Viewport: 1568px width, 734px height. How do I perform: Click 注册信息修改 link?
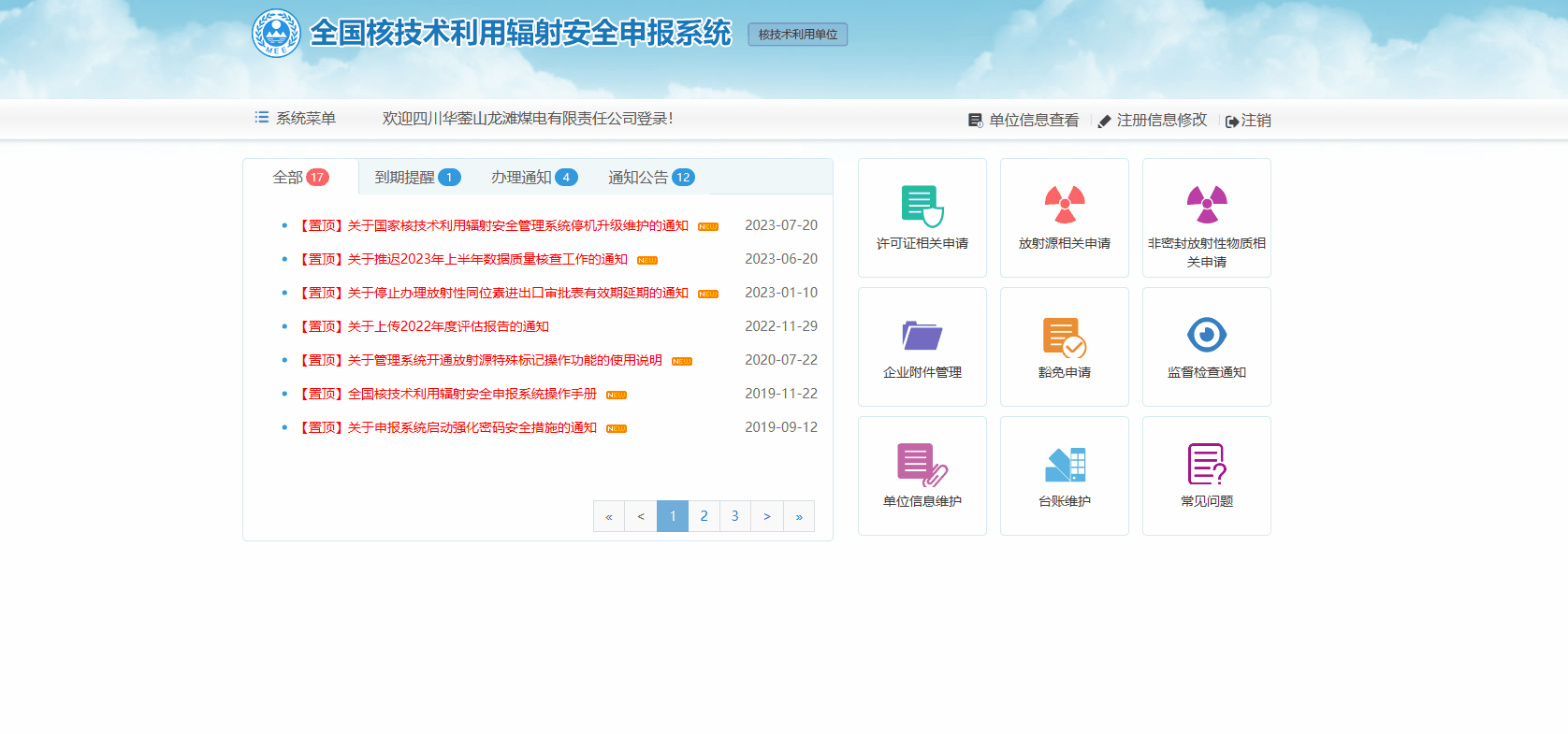pos(1153,121)
